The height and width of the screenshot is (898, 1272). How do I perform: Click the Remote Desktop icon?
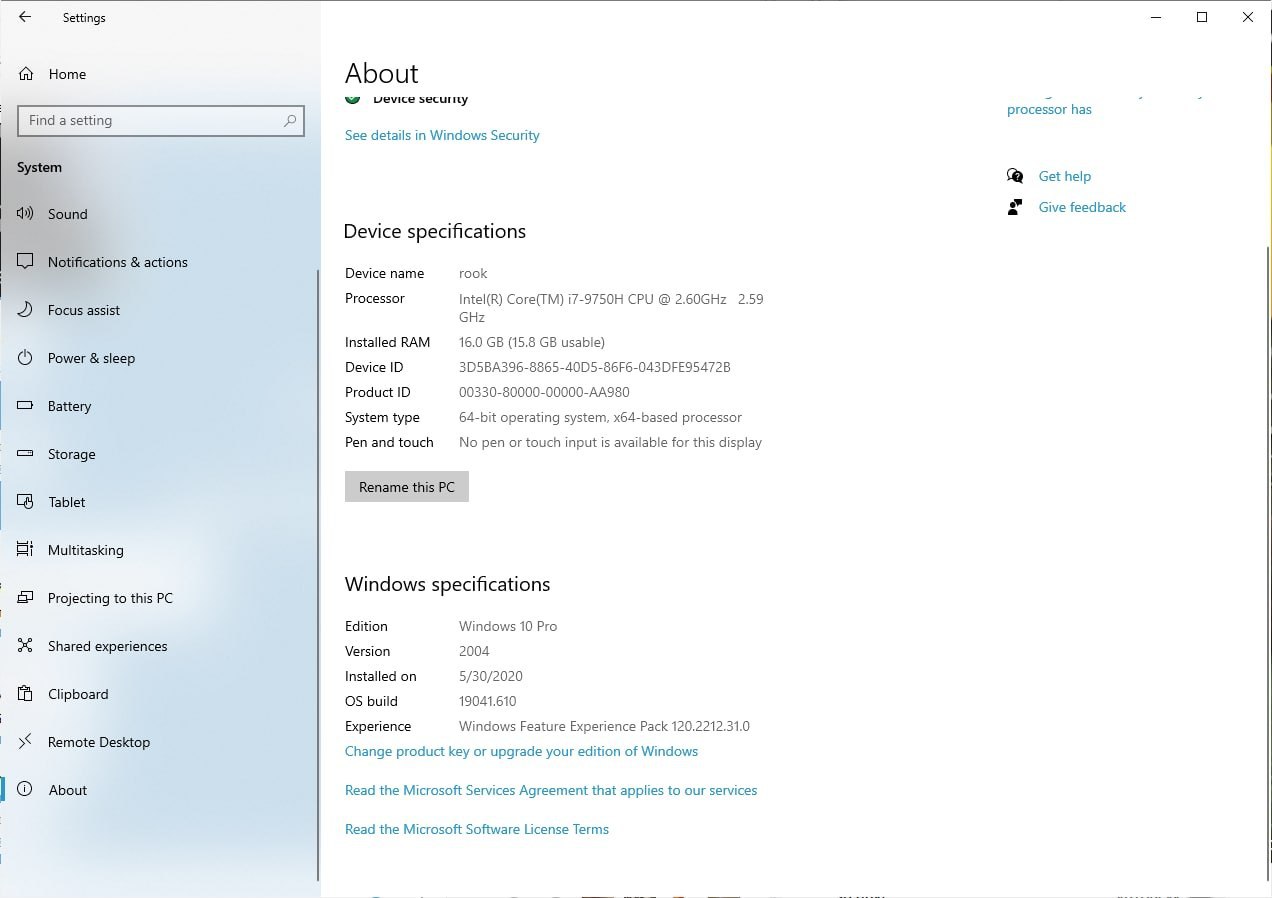(x=26, y=742)
